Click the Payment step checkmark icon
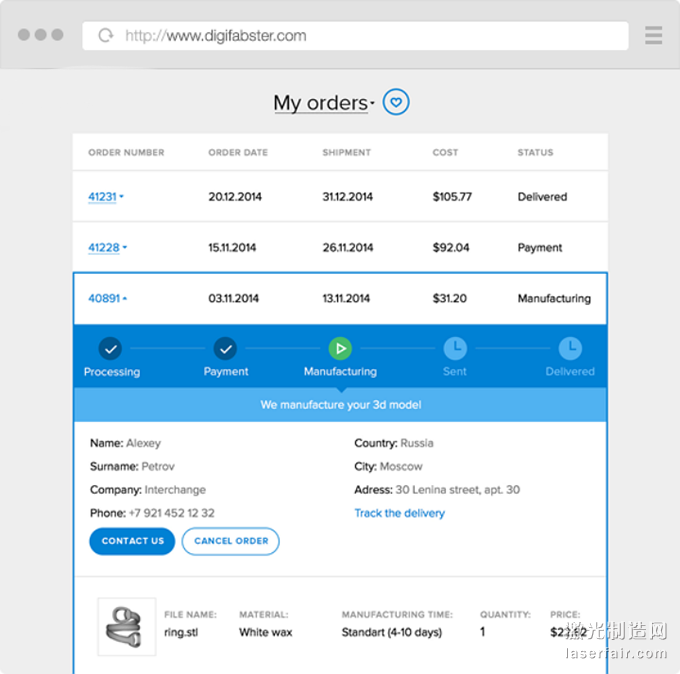 [x=226, y=349]
